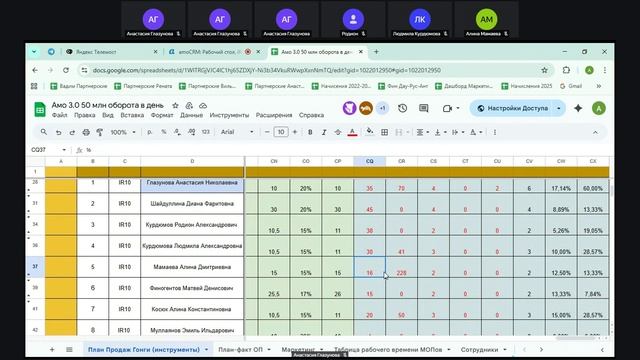Click the search menus magnifier icon
This screenshot has width=640, height=360.
[x=44, y=132]
